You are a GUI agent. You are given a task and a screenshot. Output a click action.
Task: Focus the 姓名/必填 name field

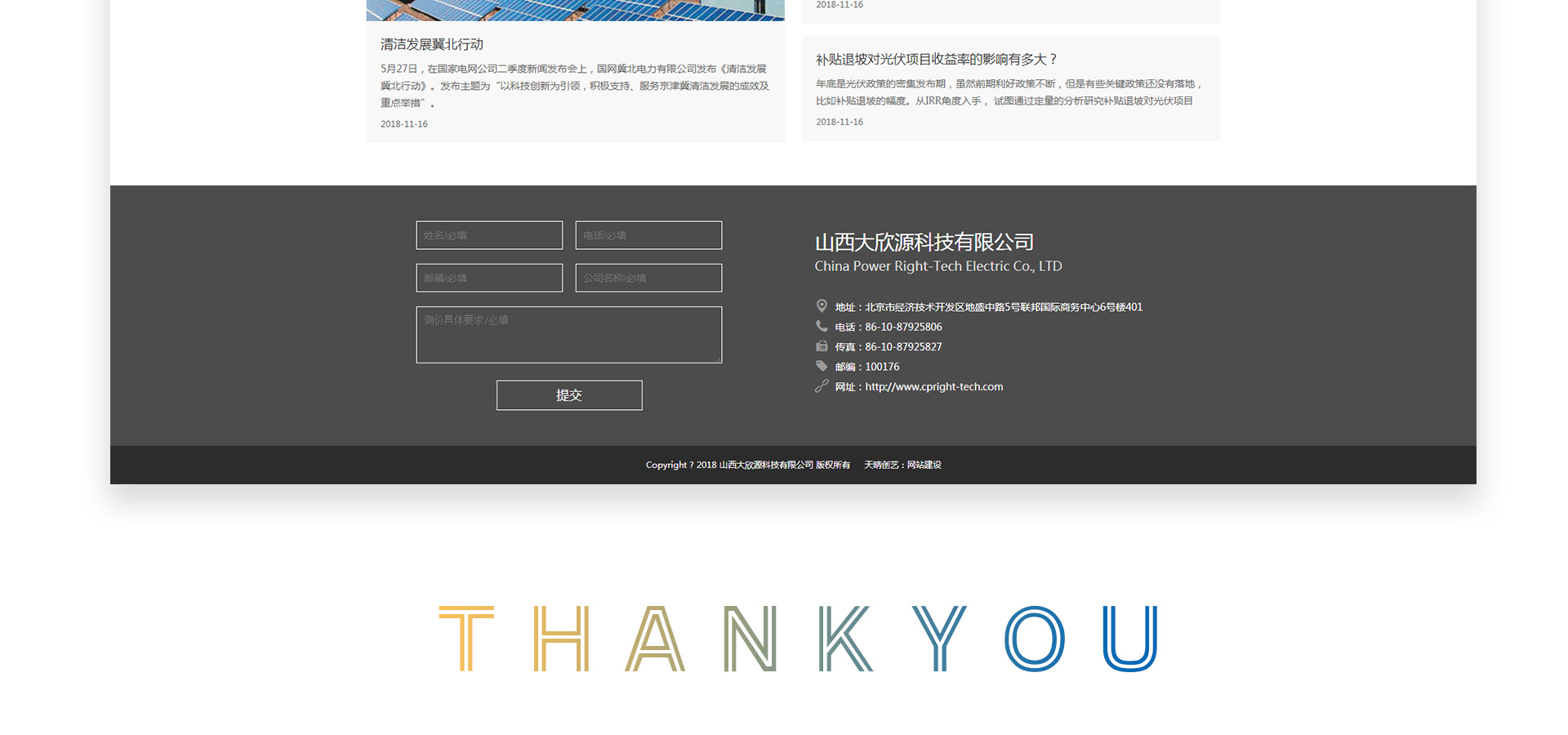click(x=489, y=235)
